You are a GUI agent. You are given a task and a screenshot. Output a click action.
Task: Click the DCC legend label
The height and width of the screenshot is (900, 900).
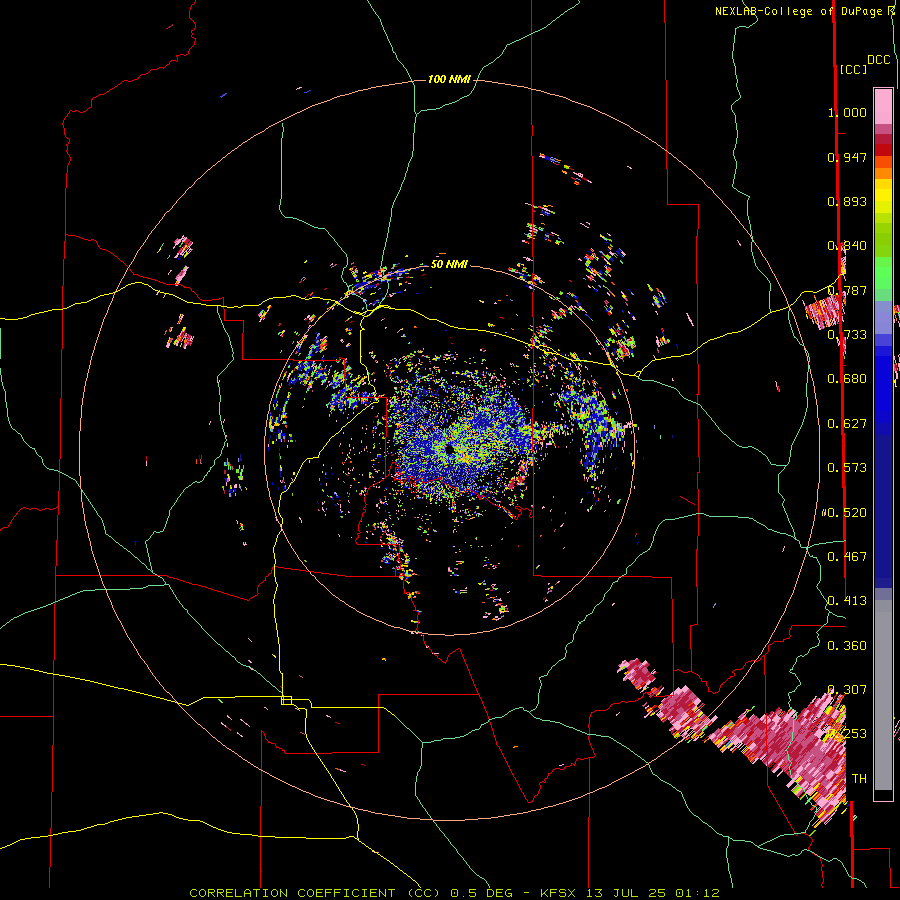(x=878, y=60)
